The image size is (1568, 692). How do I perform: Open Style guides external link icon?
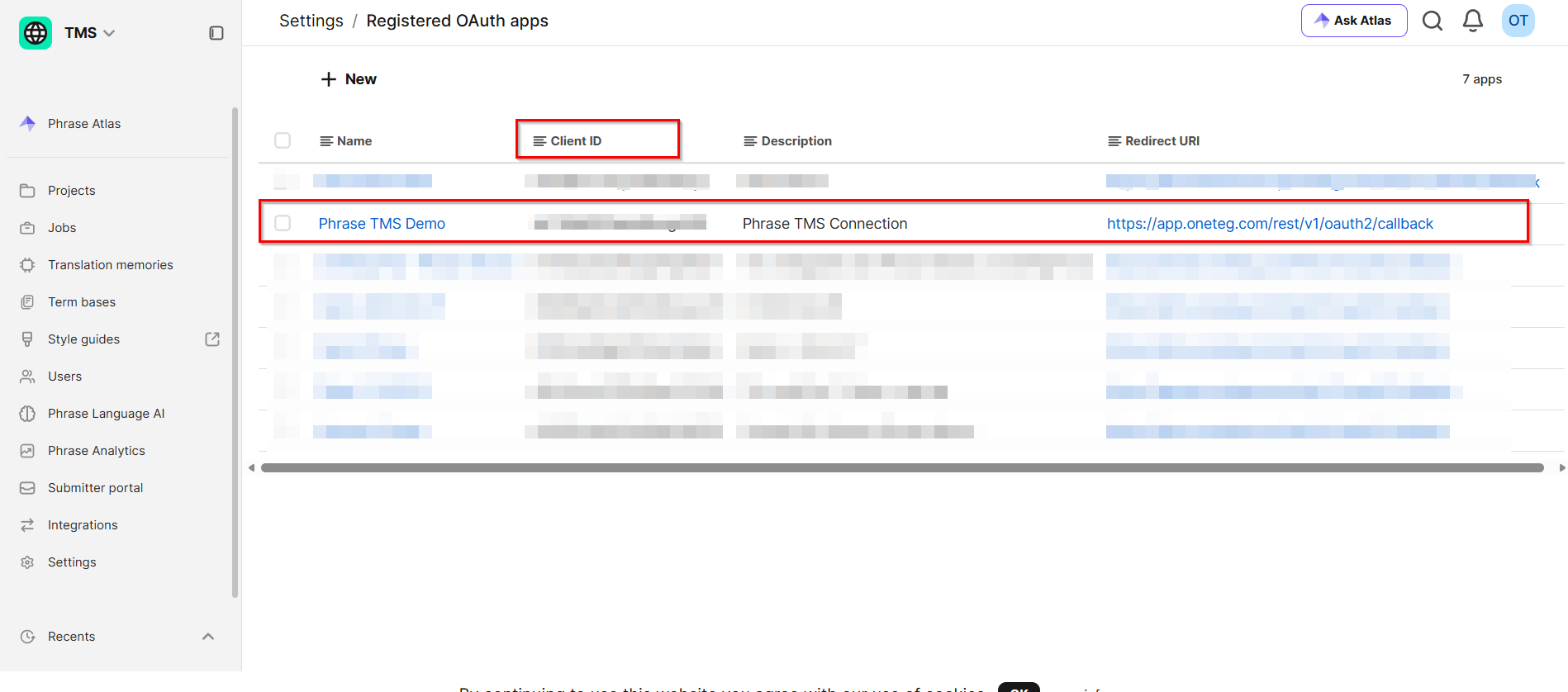(x=212, y=339)
